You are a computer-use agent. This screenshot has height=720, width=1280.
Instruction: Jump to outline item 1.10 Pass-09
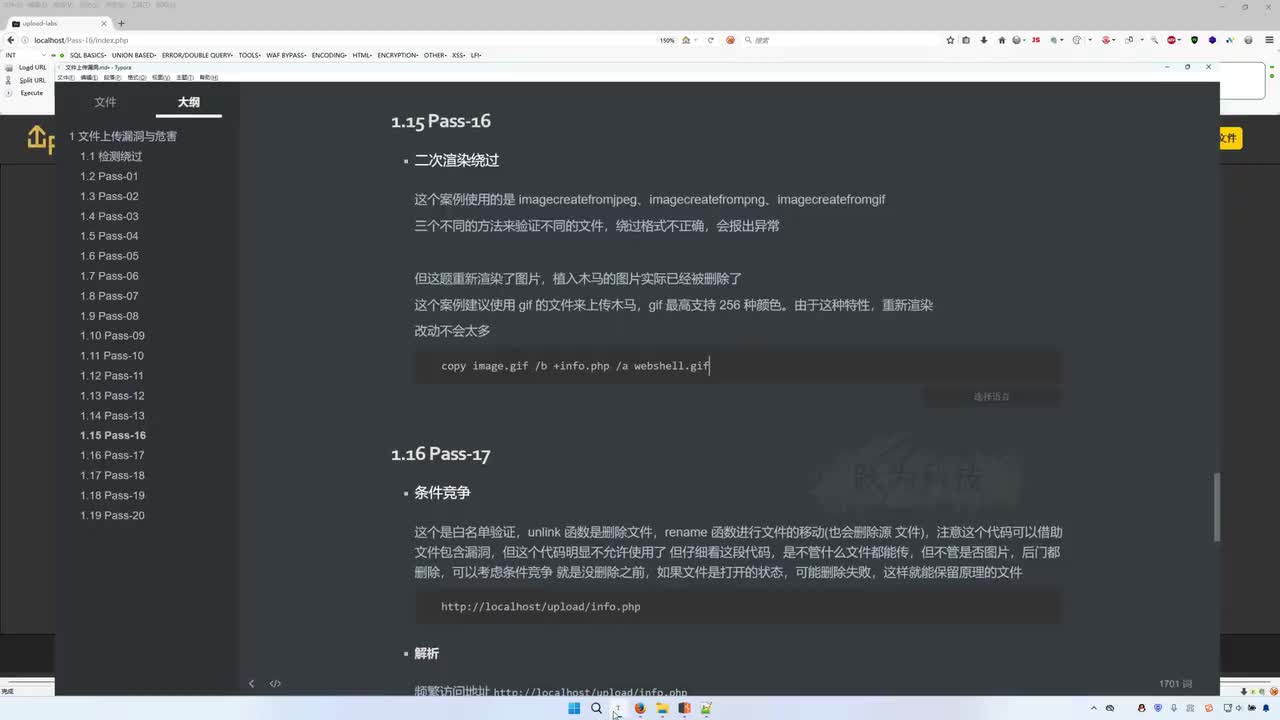(x=112, y=336)
